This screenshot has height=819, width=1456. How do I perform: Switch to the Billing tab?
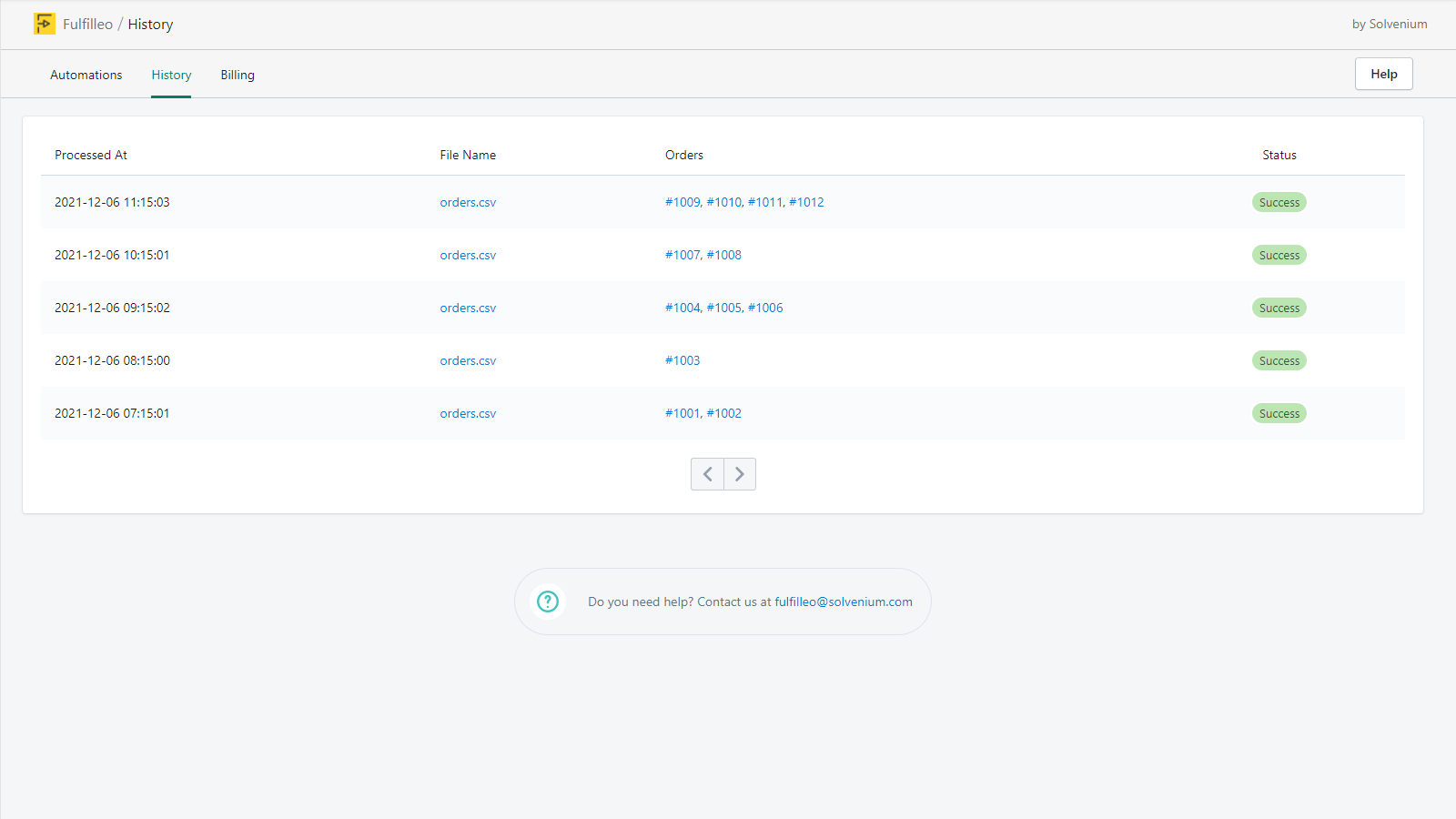tap(238, 75)
